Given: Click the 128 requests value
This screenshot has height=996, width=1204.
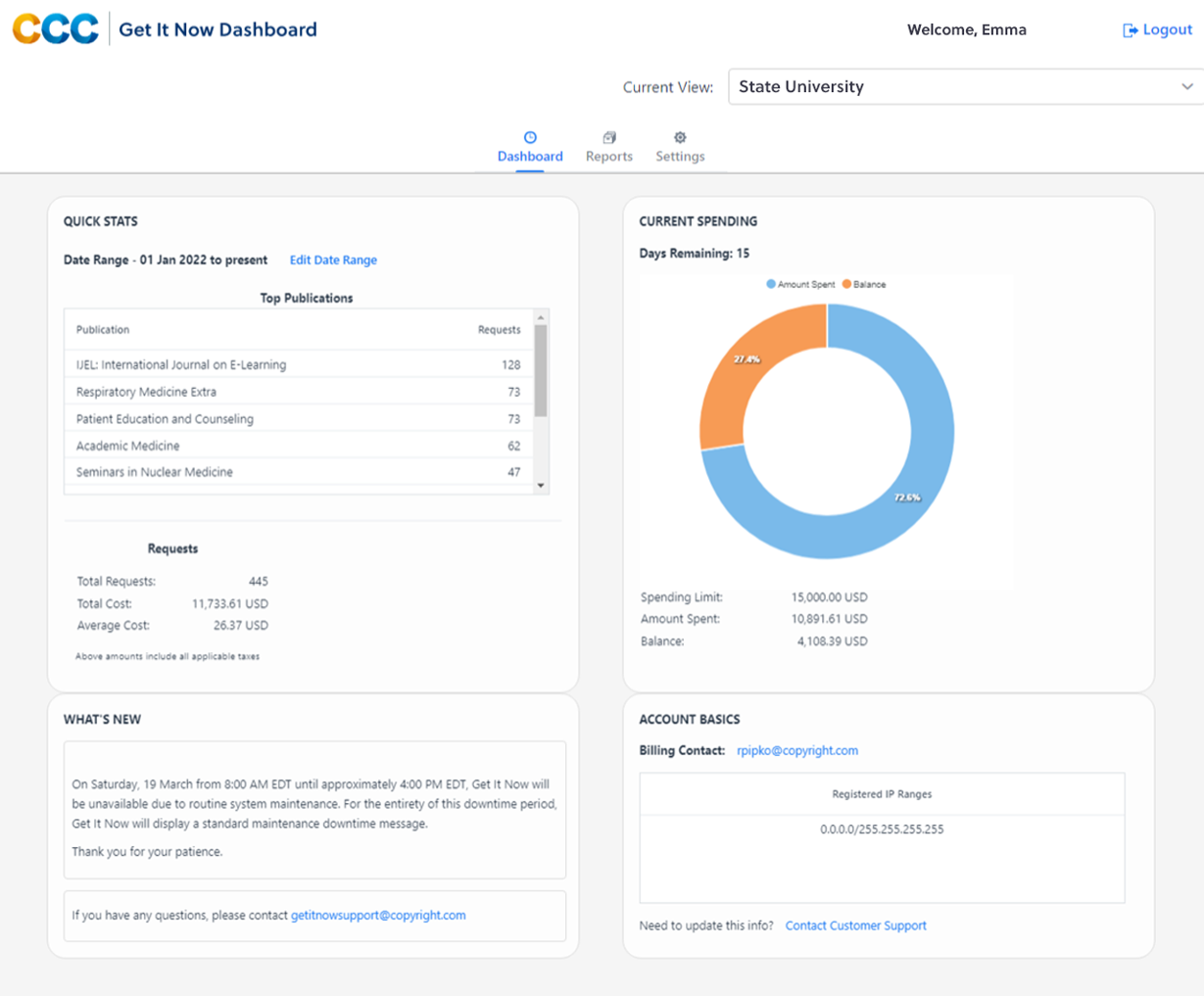Looking at the screenshot, I should pyautogui.click(x=510, y=364).
